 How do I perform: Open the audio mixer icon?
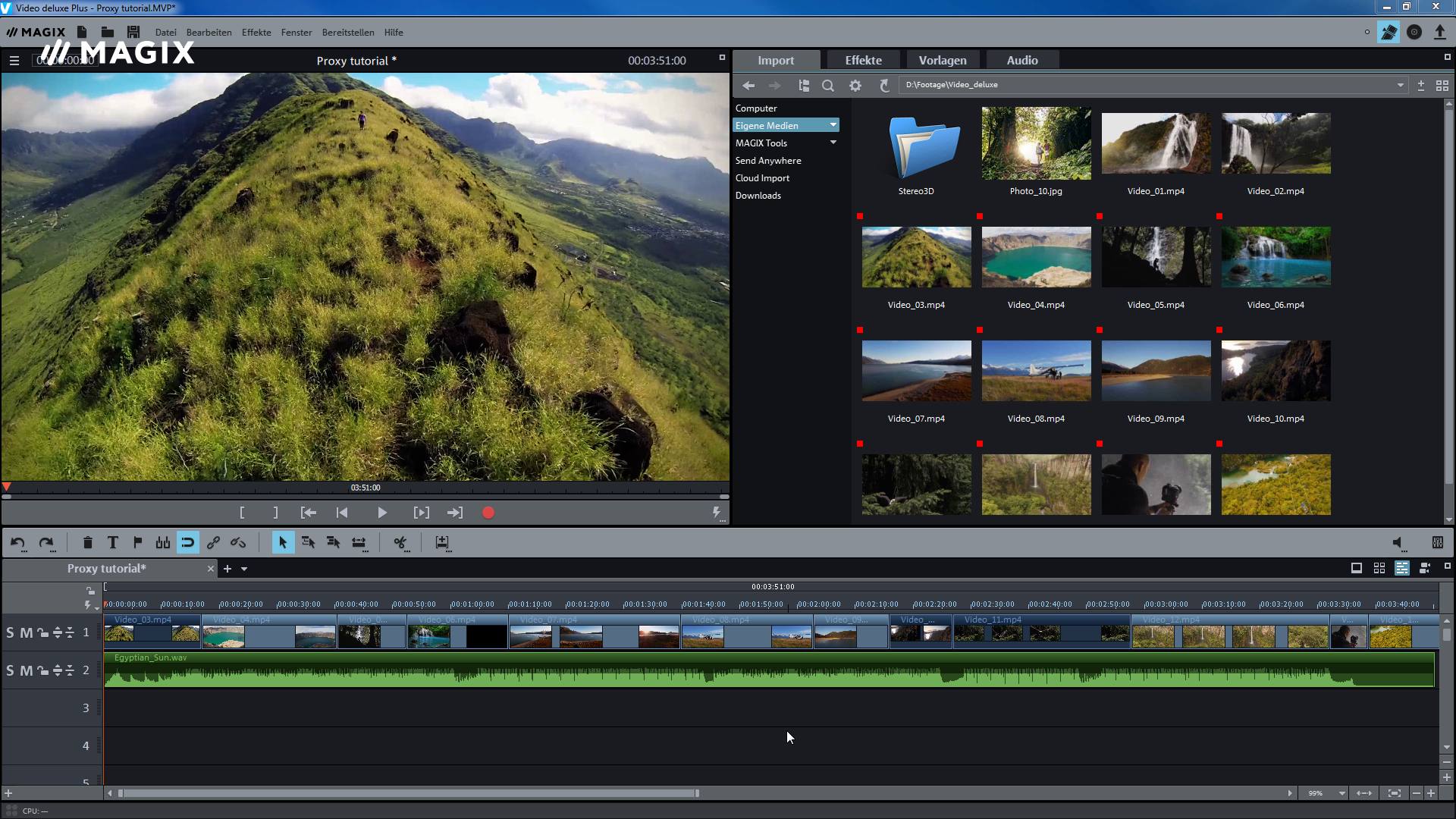[1437, 543]
